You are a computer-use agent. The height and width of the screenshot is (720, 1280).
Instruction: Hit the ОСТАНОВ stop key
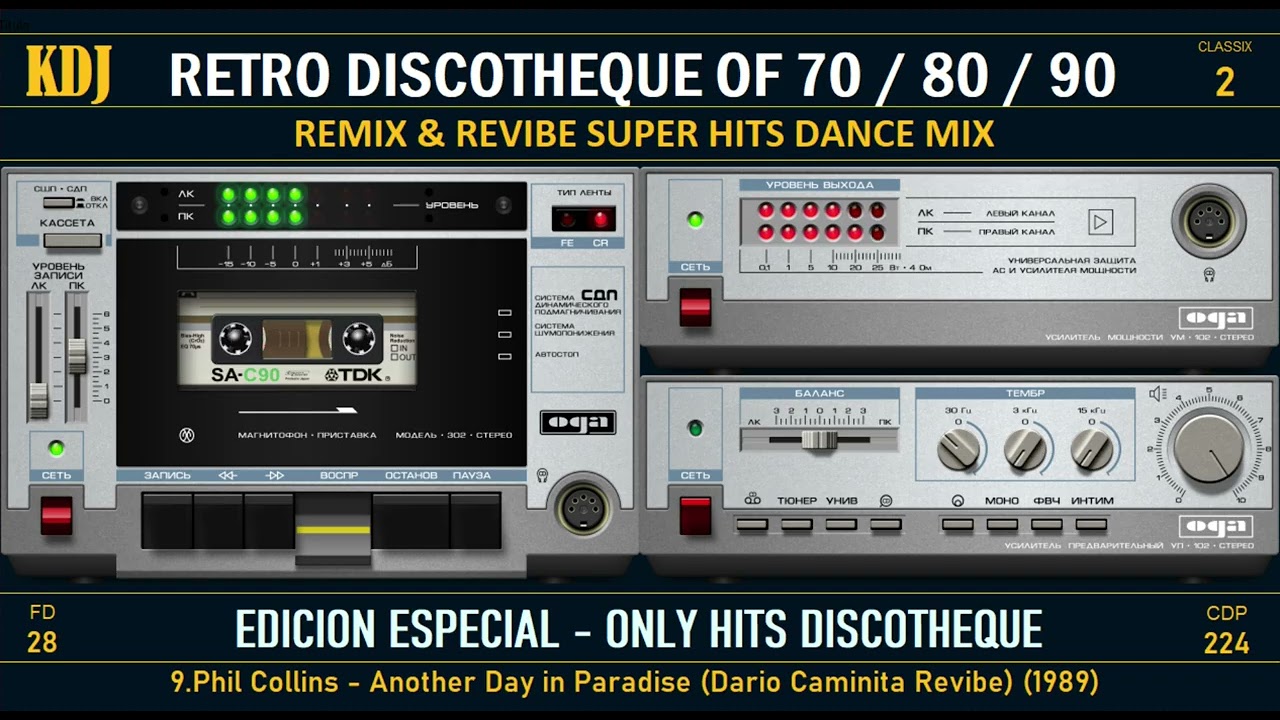coord(410,519)
